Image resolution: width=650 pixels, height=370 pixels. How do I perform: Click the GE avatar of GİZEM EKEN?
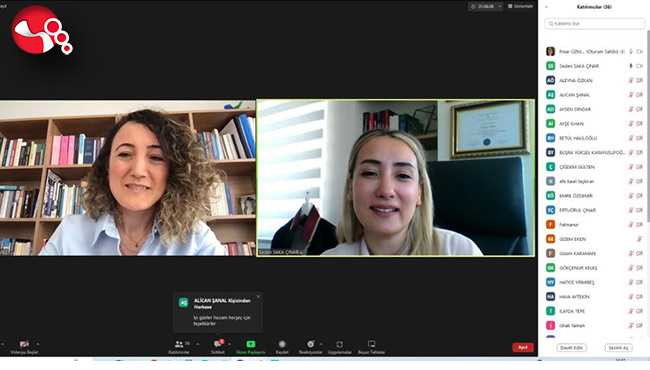point(550,239)
